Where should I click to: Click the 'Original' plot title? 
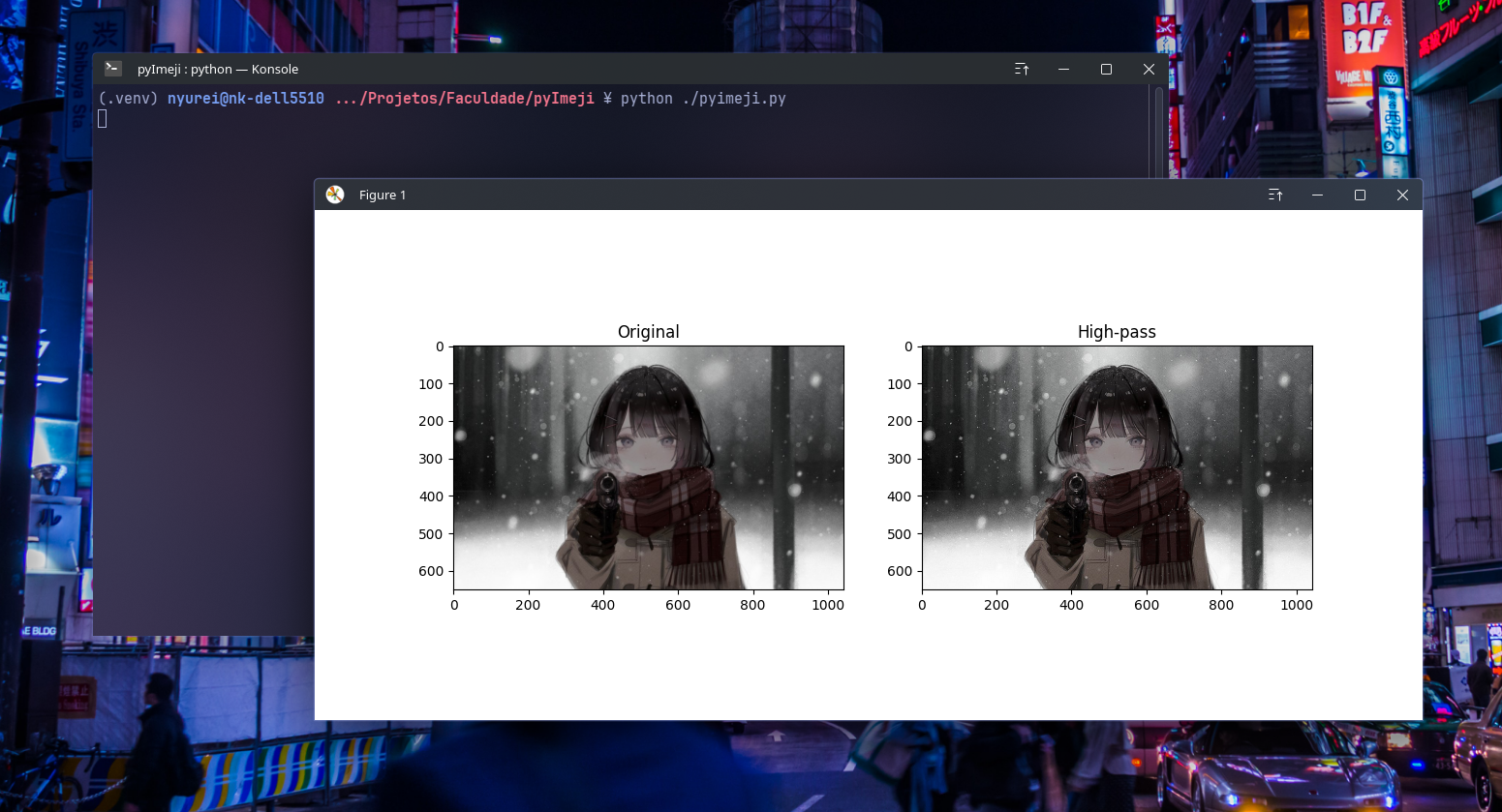point(649,332)
